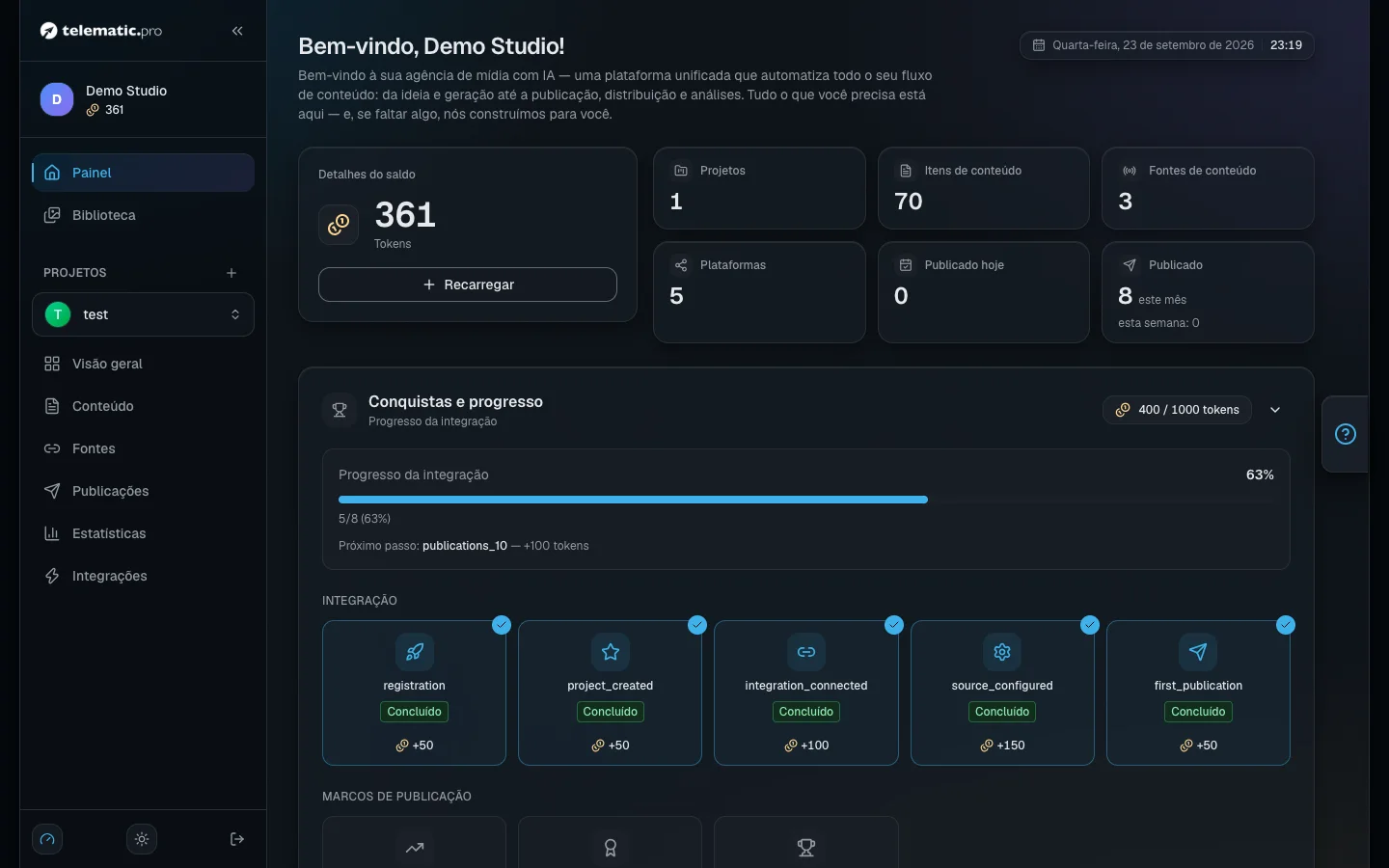1389x868 pixels.
Task: Click the send icon in Publicado card
Action: click(x=1130, y=265)
